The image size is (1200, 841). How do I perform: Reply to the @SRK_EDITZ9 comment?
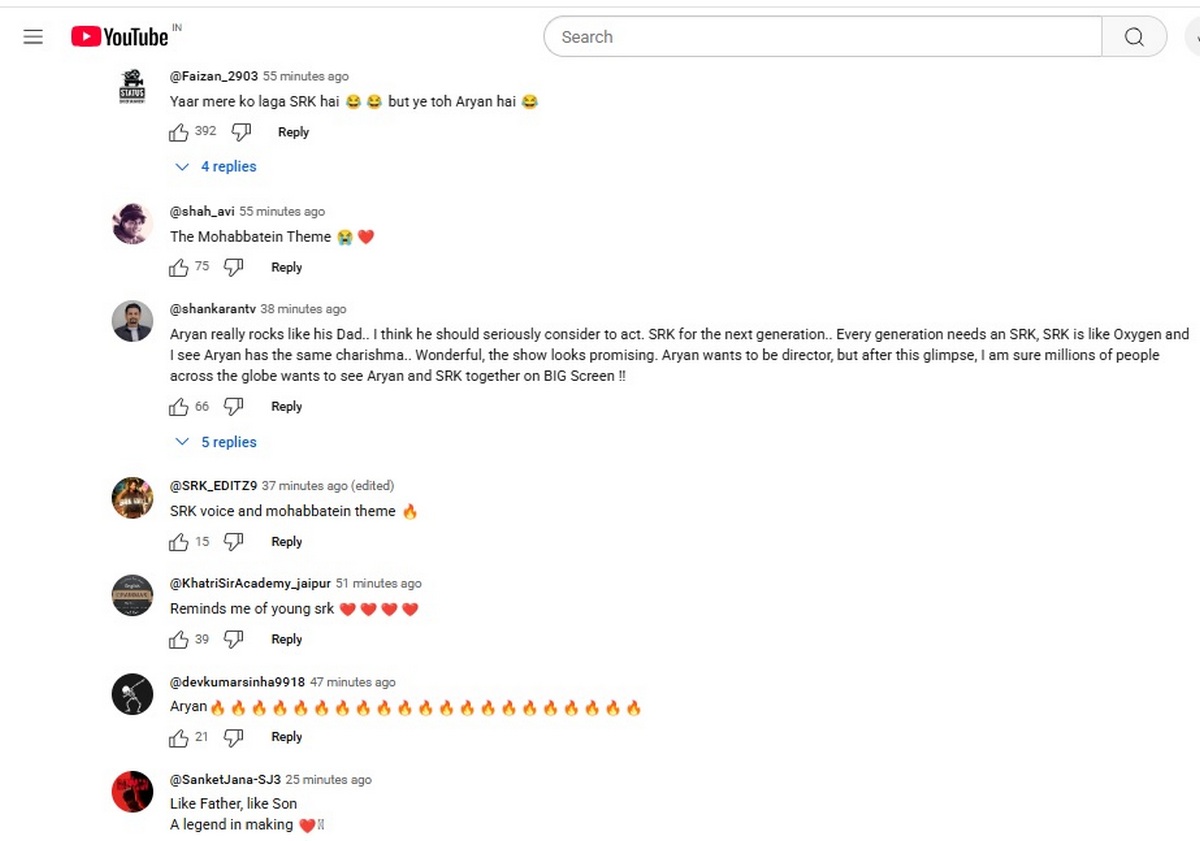(x=286, y=542)
